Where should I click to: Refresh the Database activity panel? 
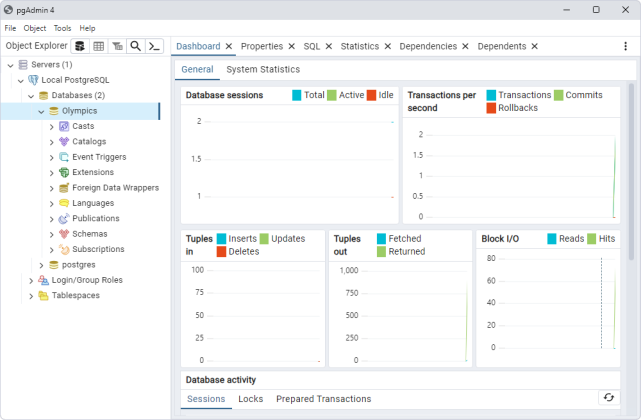point(610,398)
